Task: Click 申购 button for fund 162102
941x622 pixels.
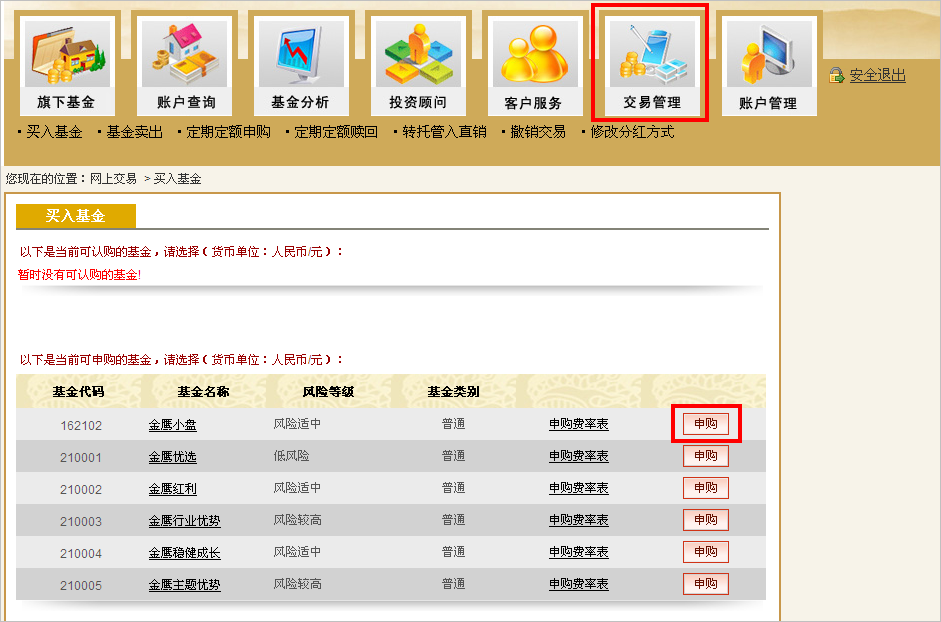Action: click(705, 424)
